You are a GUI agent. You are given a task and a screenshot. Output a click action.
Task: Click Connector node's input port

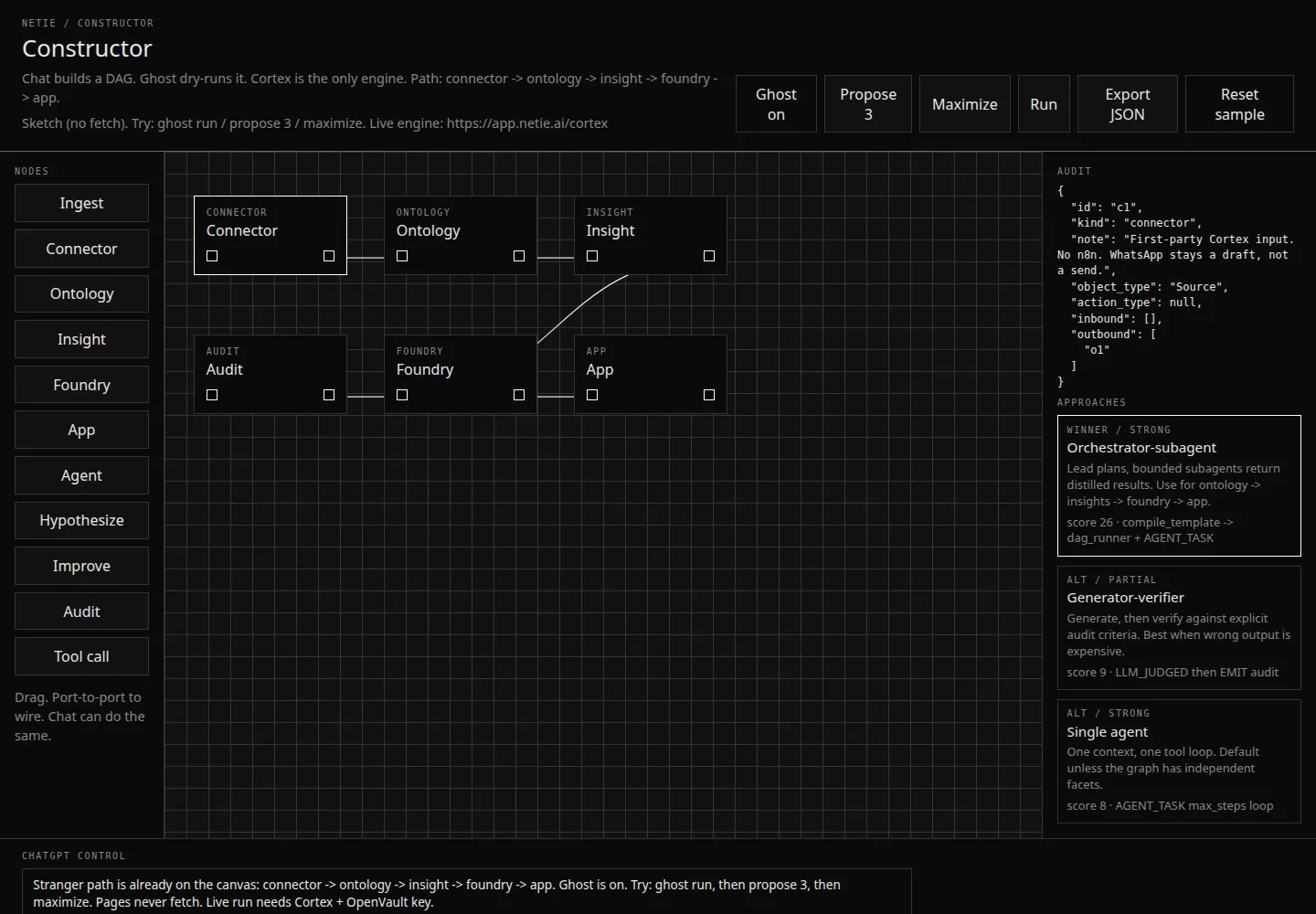(212, 256)
